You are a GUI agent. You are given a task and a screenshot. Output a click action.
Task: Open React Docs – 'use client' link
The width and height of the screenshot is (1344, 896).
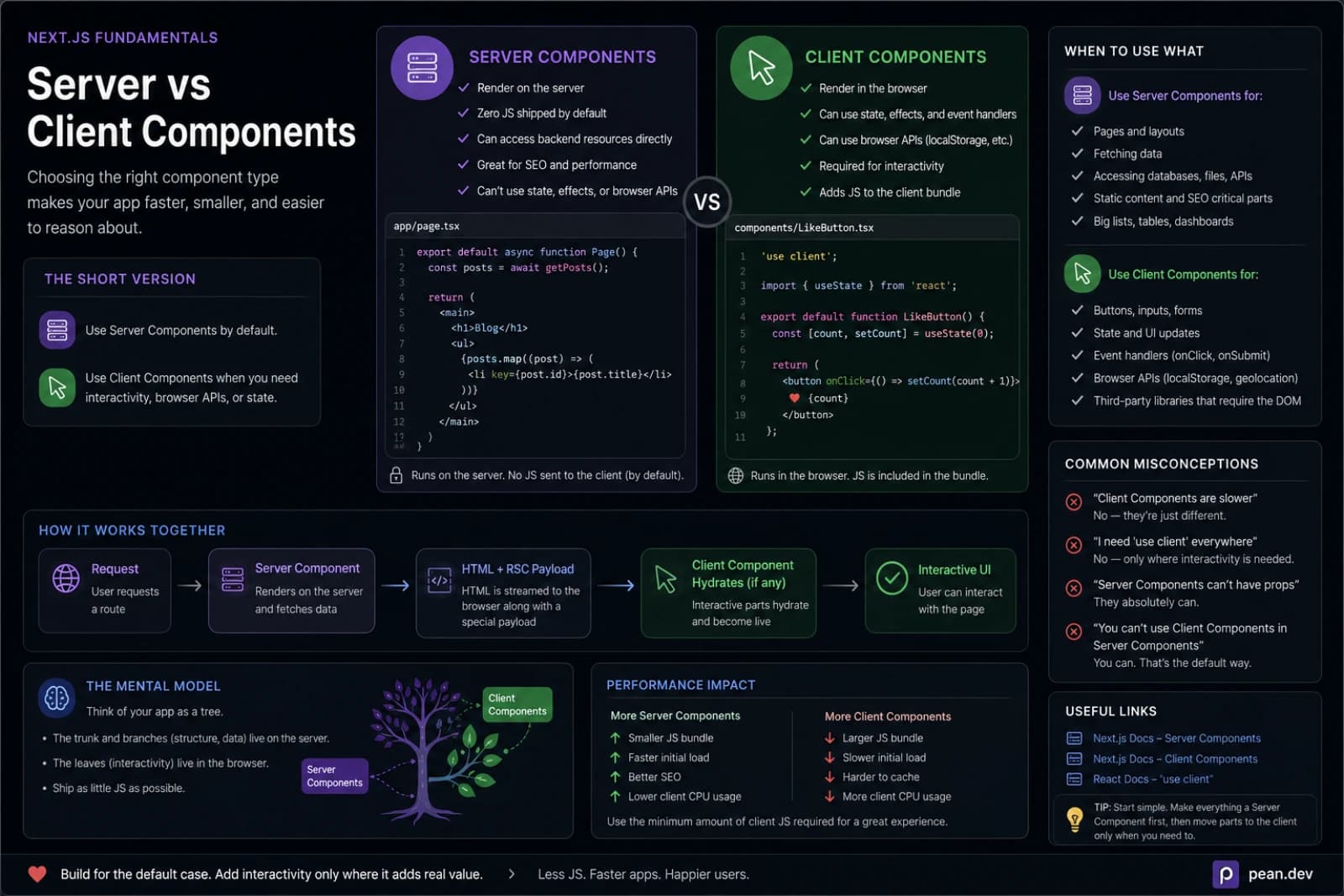1152,779
